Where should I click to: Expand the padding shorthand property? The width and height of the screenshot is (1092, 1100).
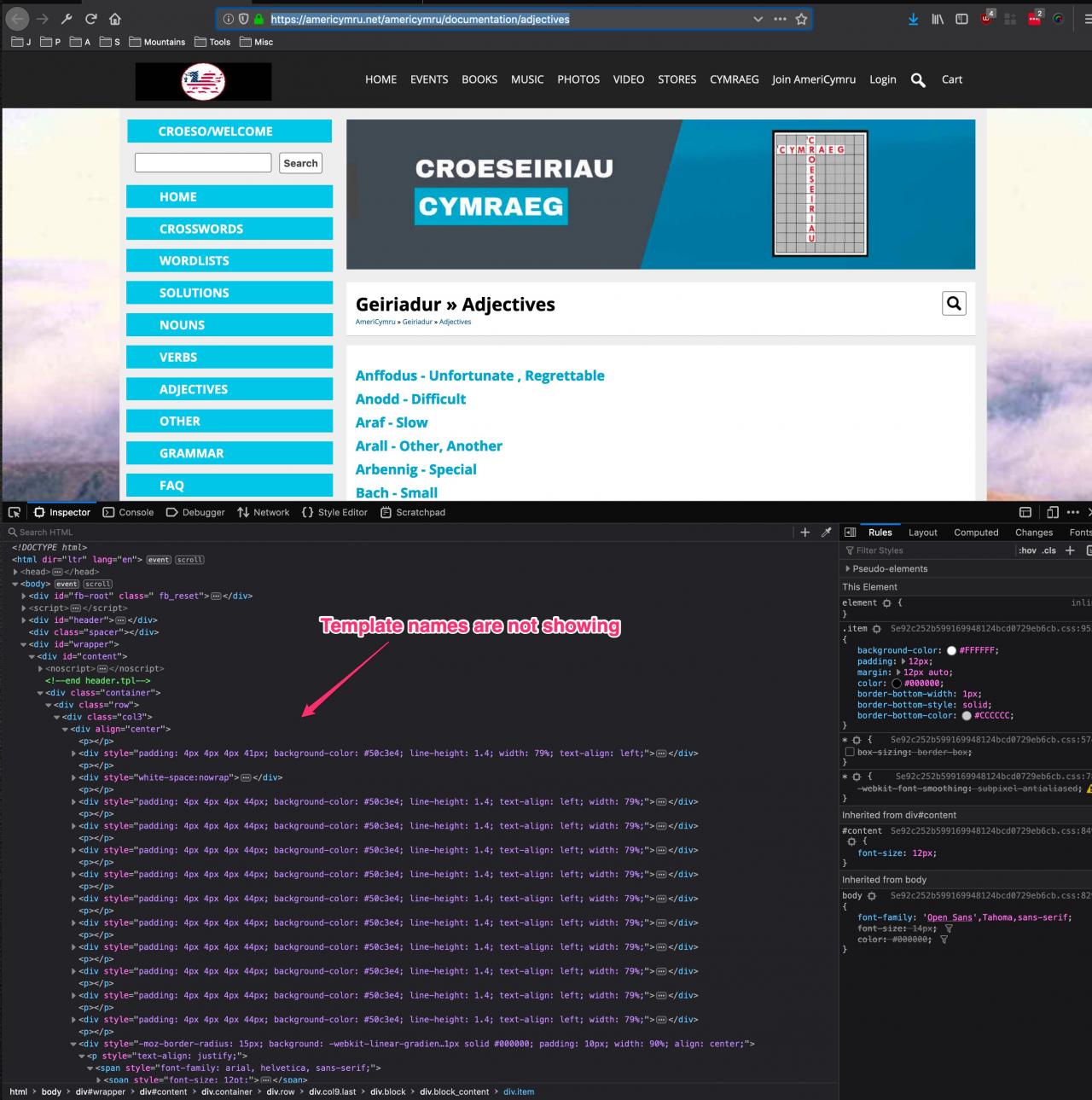tap(899, 661)
